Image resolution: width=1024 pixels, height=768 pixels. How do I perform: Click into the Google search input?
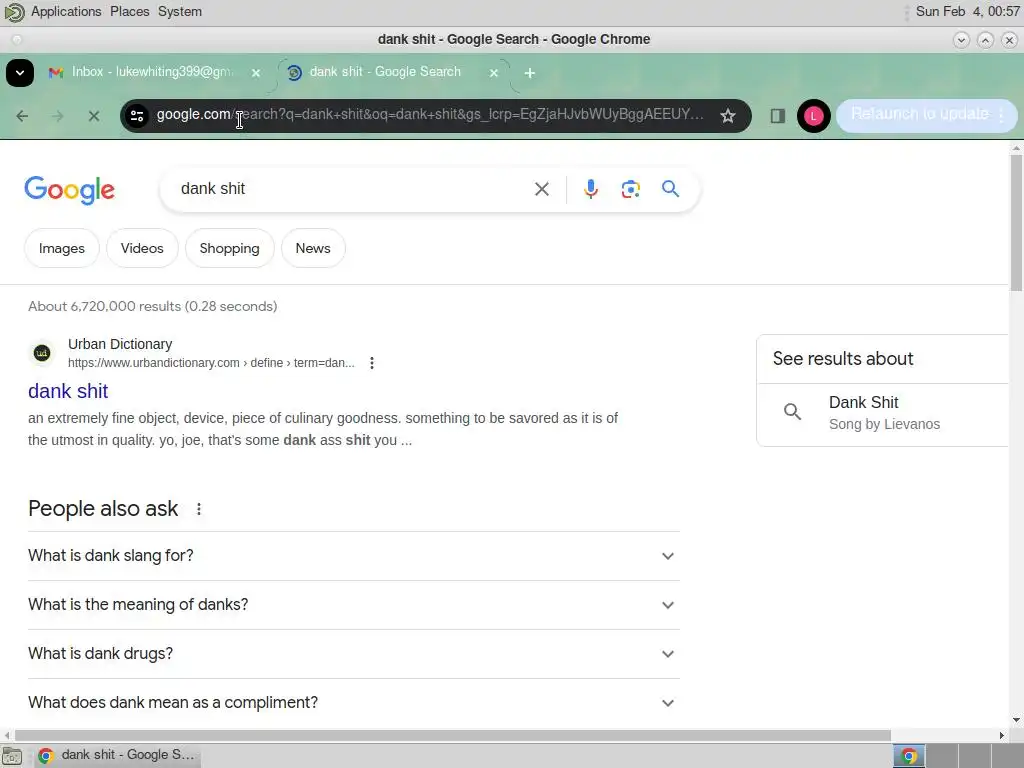pos(353,189)
